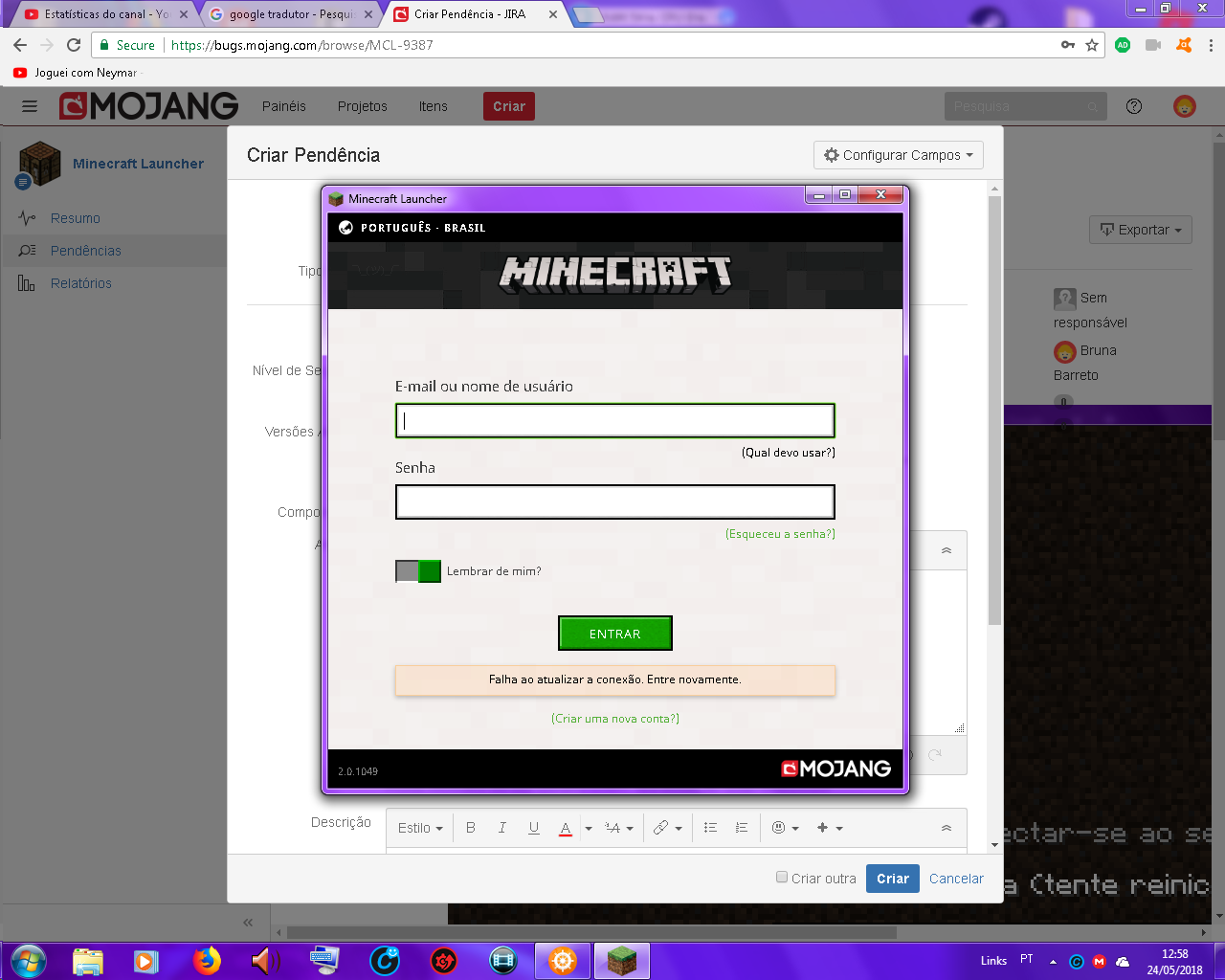Open Chrome's three-dot menu
Image resolution: width=1225 pixels, height=980 pixels.
1211,45
